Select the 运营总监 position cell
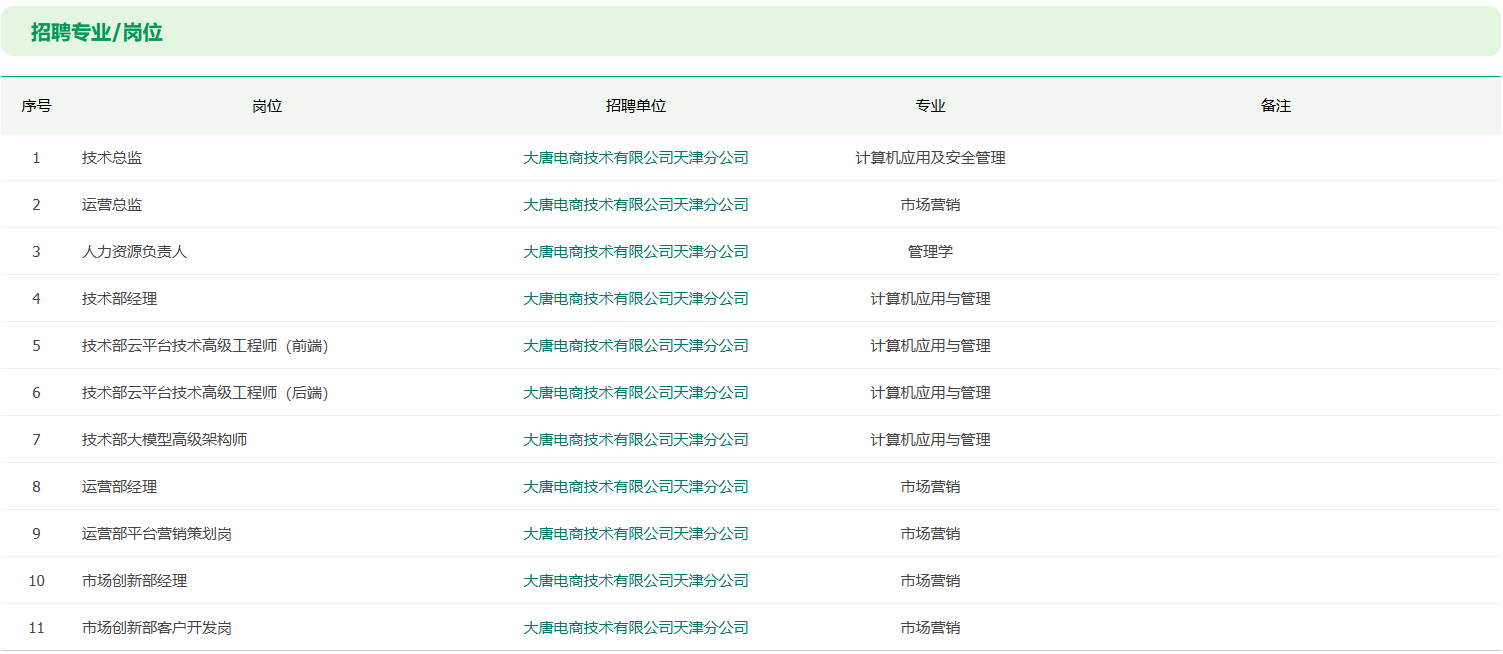Viewport: 1503px width, 654px height. coord(112,205)
